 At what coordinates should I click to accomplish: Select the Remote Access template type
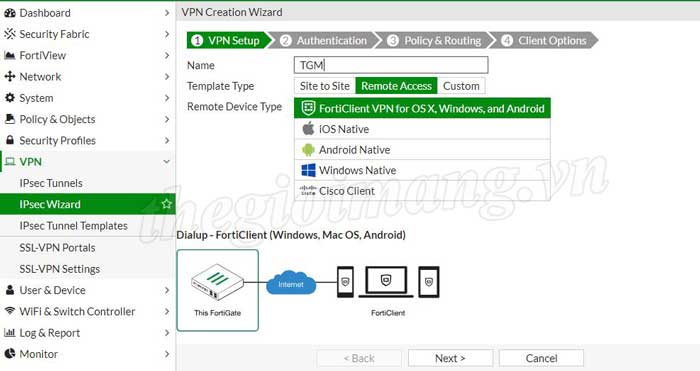pos(396,86)
